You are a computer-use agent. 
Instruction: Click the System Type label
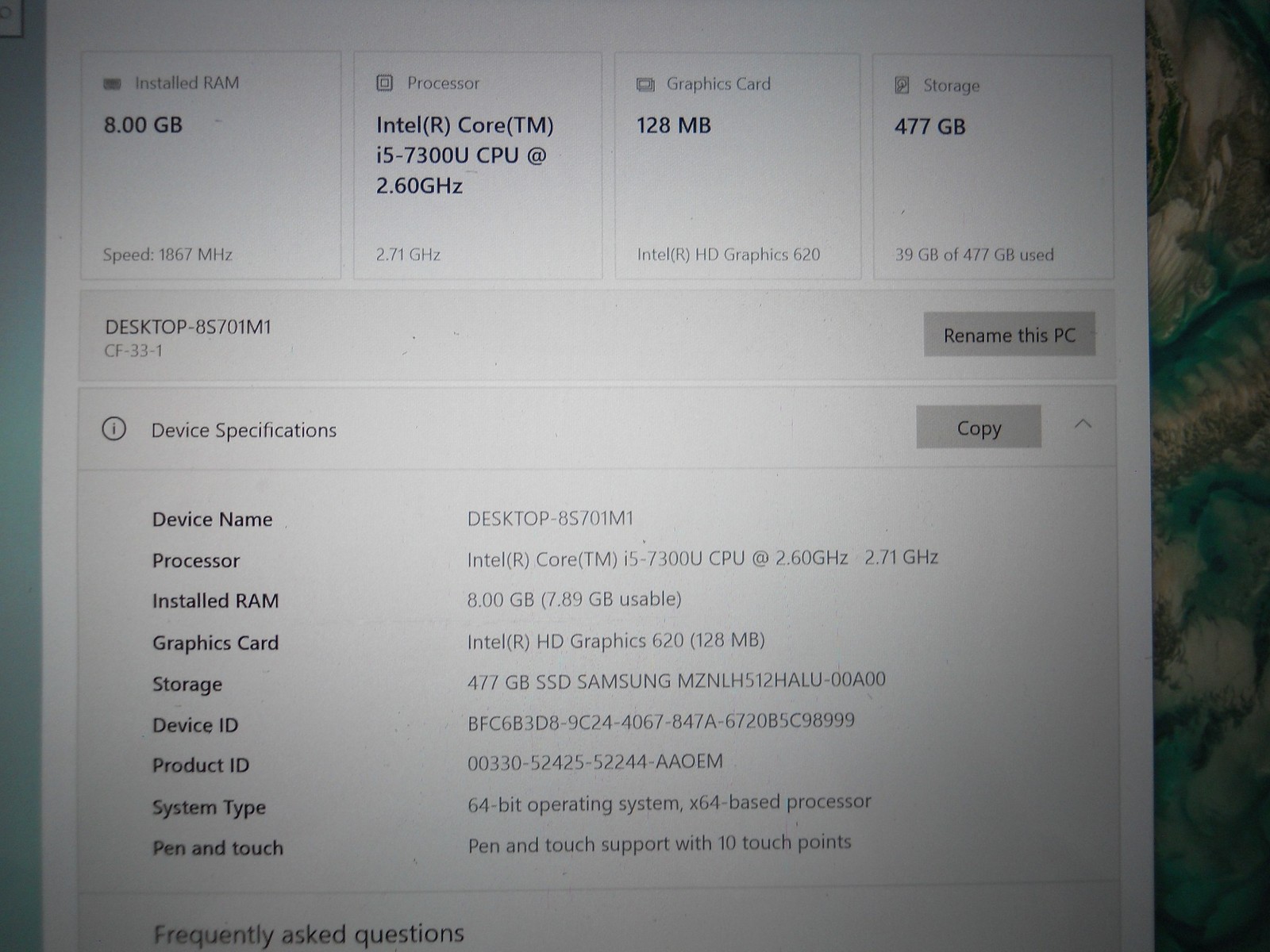[209, 808]
